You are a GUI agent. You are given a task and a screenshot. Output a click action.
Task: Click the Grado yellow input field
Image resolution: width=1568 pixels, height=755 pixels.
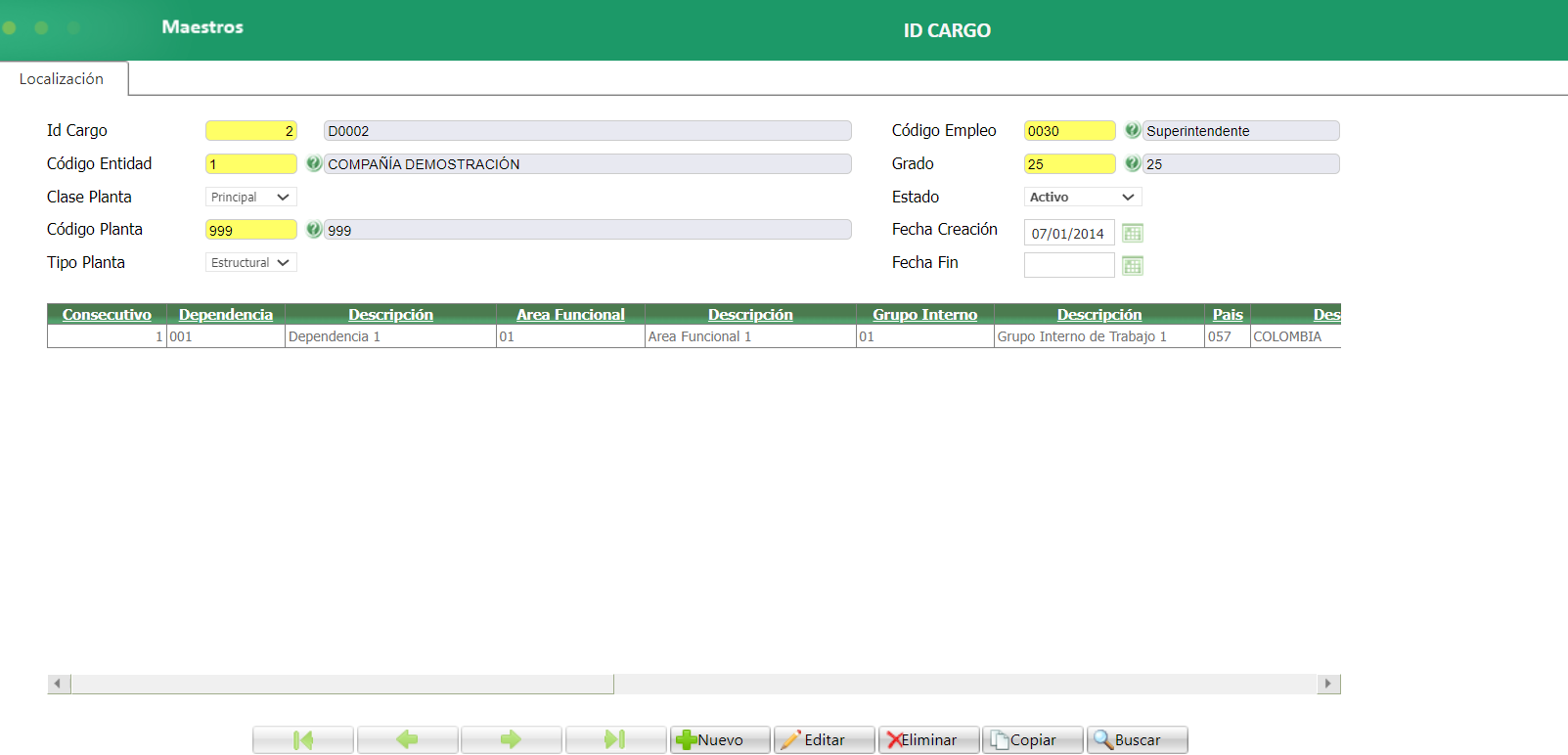(1069, 163)
